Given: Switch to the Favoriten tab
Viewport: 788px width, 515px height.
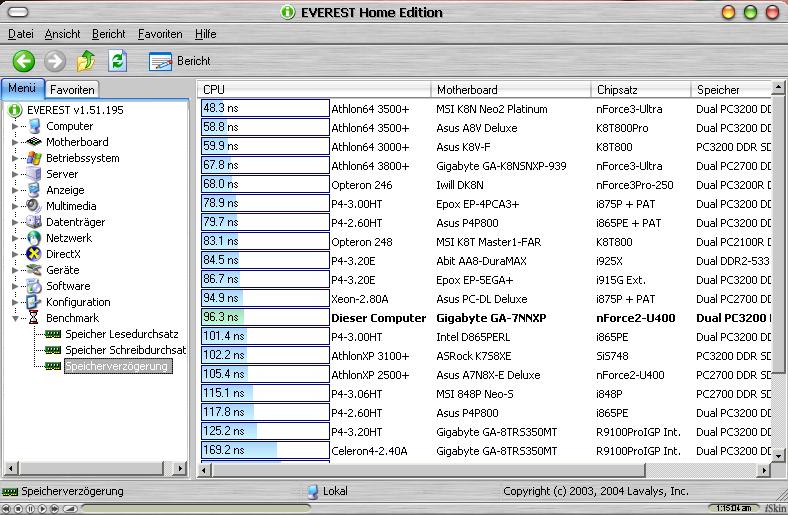Looking at the screenshot, I should (72, 89).
